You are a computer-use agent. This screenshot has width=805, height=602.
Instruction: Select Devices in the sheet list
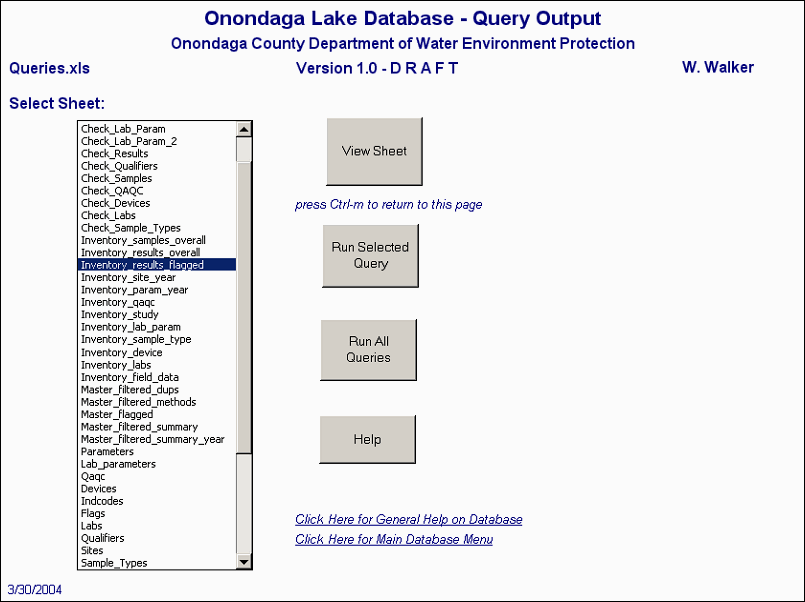157,489
